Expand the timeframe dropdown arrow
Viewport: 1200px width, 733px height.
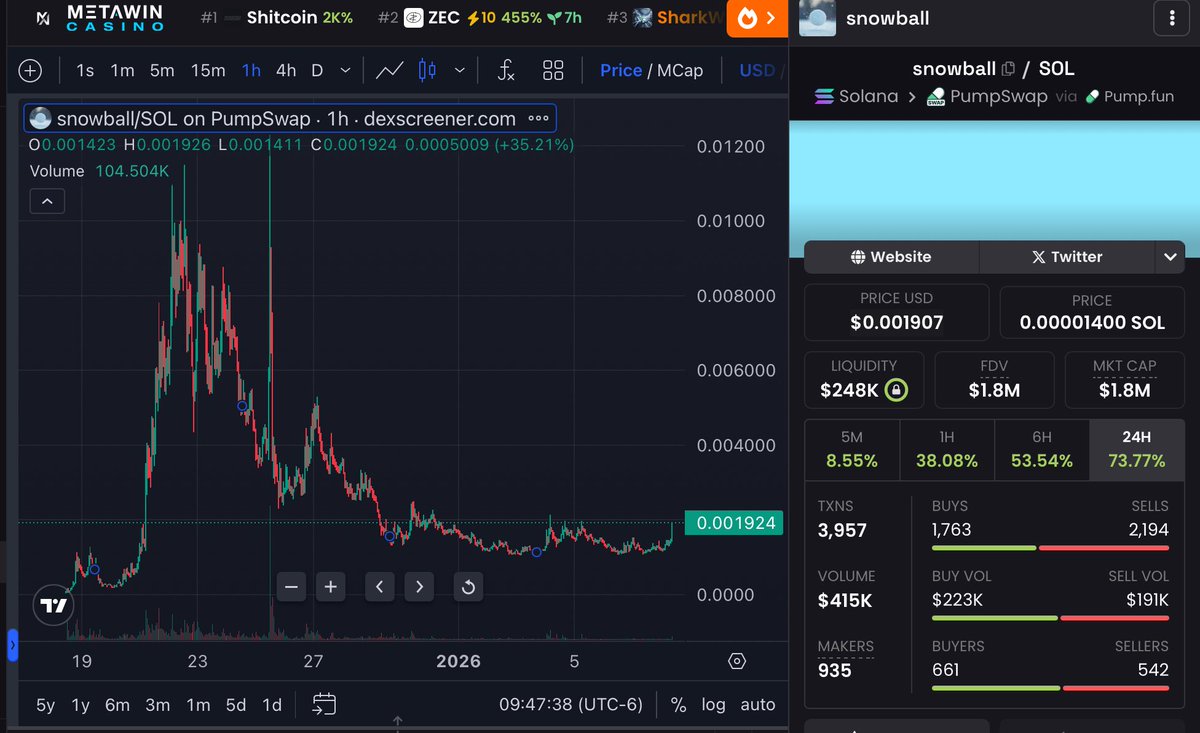tap(346, 71)
